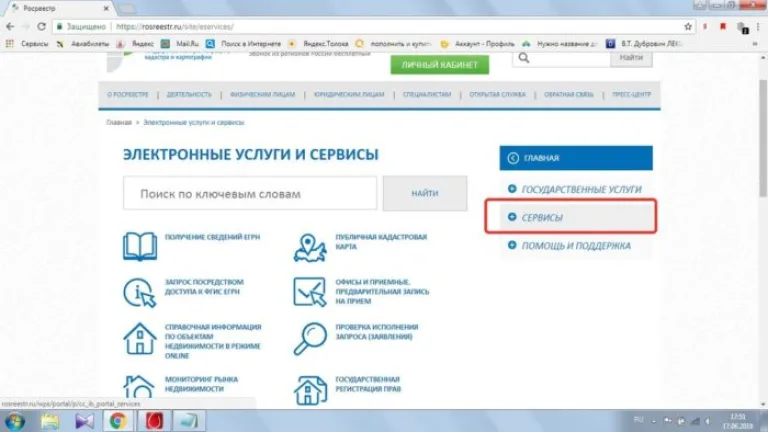
Task: Click the RU language indicator in the tray
Action: [638, 420]
